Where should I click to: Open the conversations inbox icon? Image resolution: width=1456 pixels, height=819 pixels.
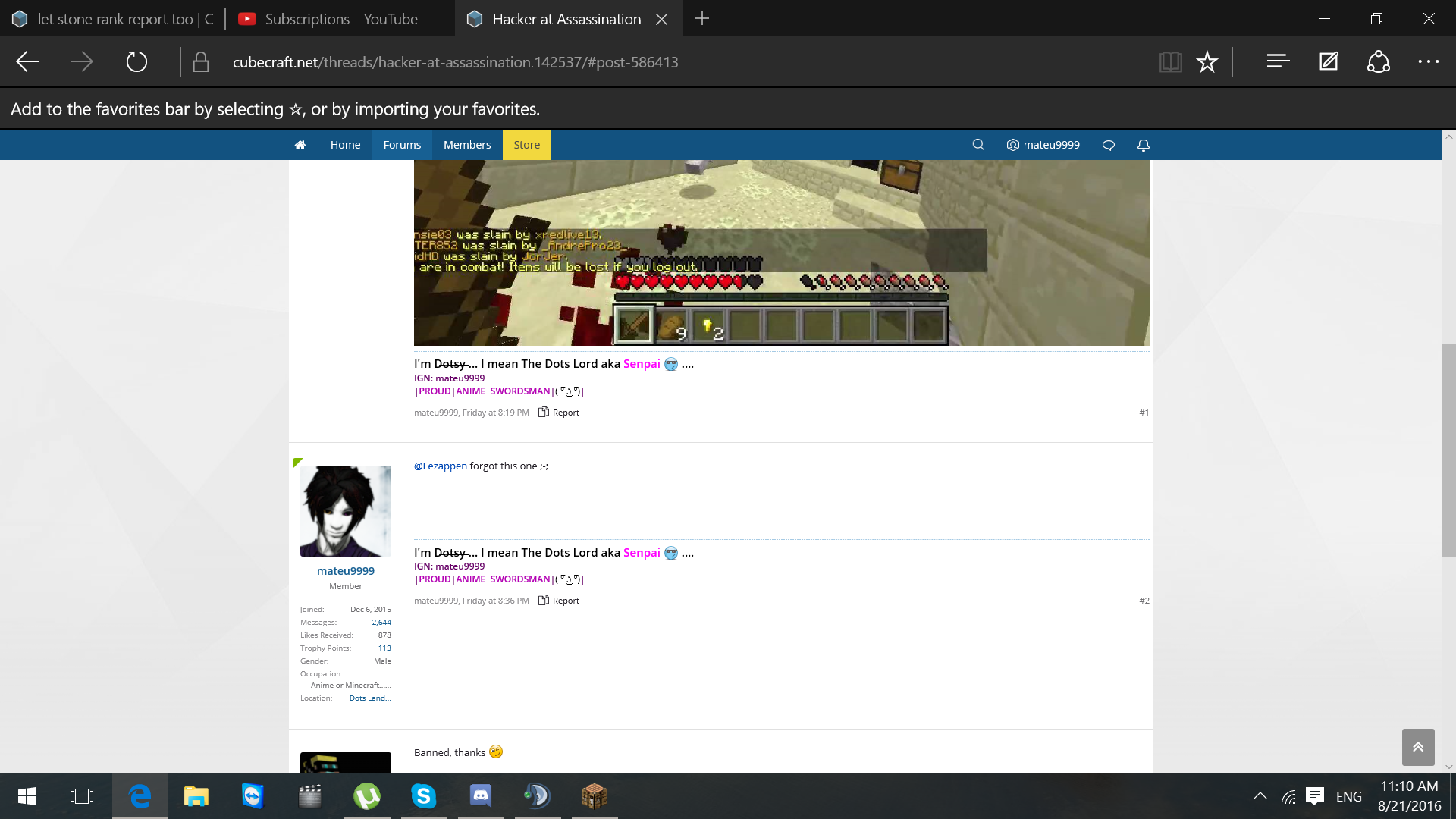1108,145
